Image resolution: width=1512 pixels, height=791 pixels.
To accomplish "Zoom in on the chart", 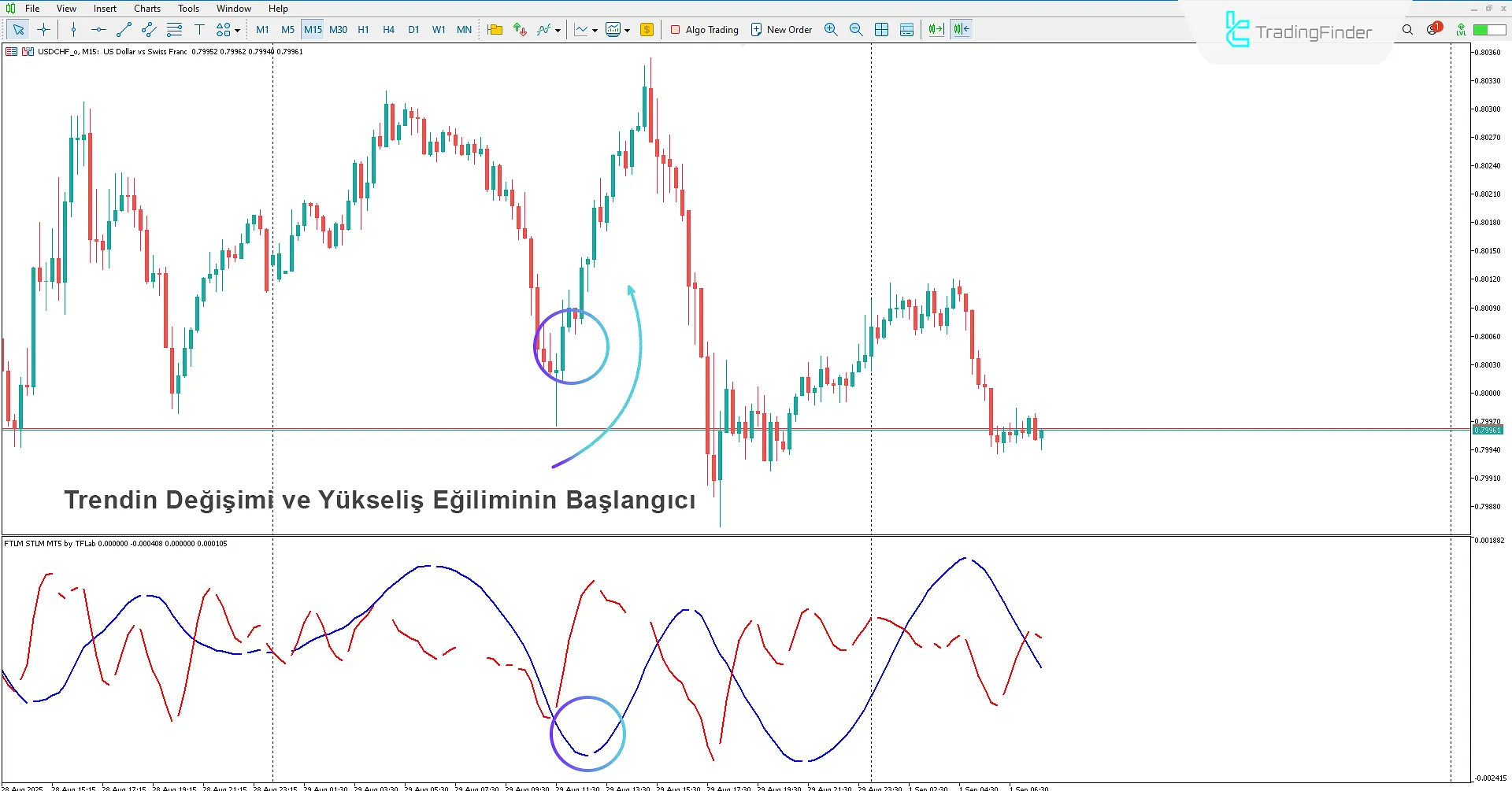I will [831, 30].
